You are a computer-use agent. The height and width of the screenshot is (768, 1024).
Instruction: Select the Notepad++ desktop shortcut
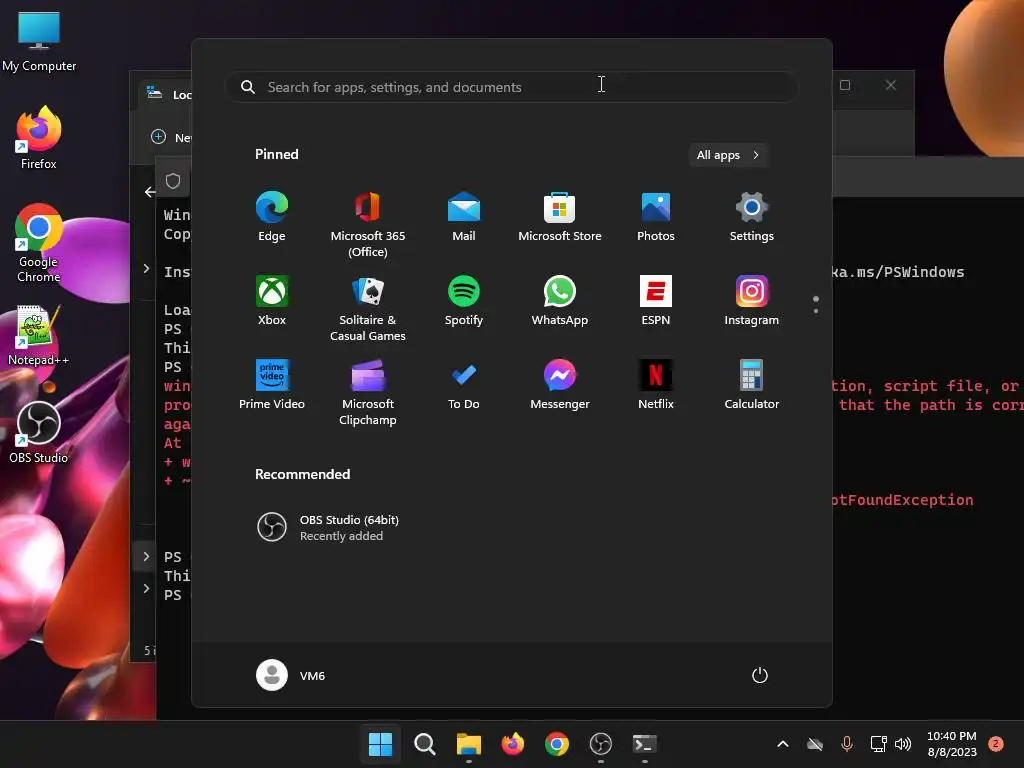(x=39, y=335)
